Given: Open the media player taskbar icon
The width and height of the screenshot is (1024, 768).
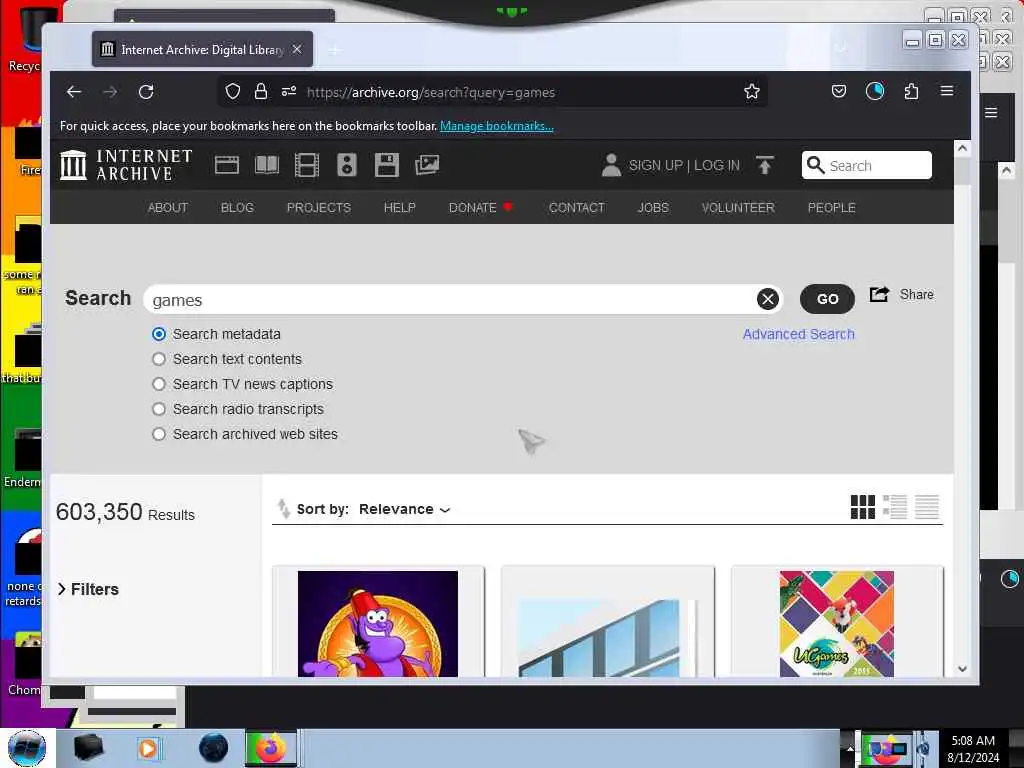Looking at the screenshot, I should click(x=148, y=748).
